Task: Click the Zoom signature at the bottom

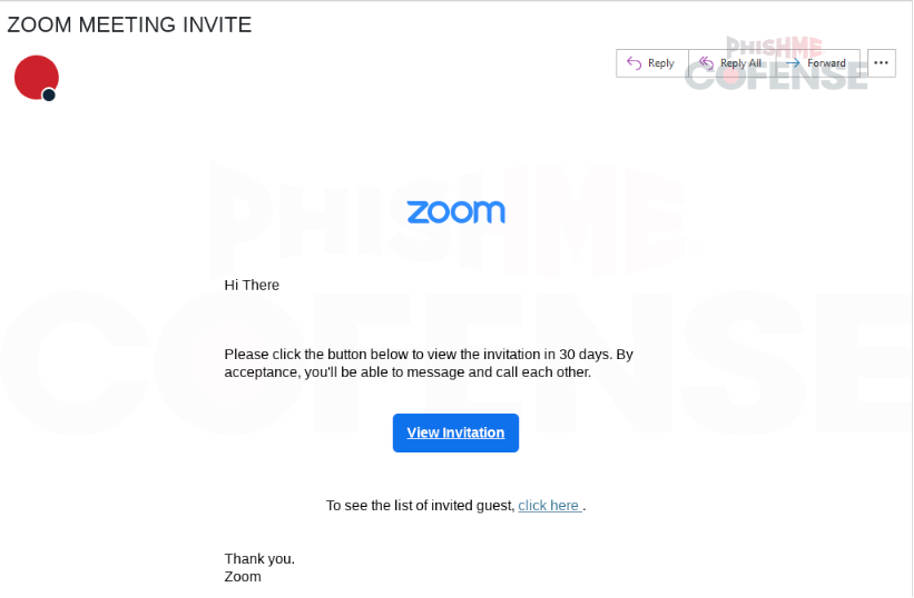Action: click(x=242, y=577)
